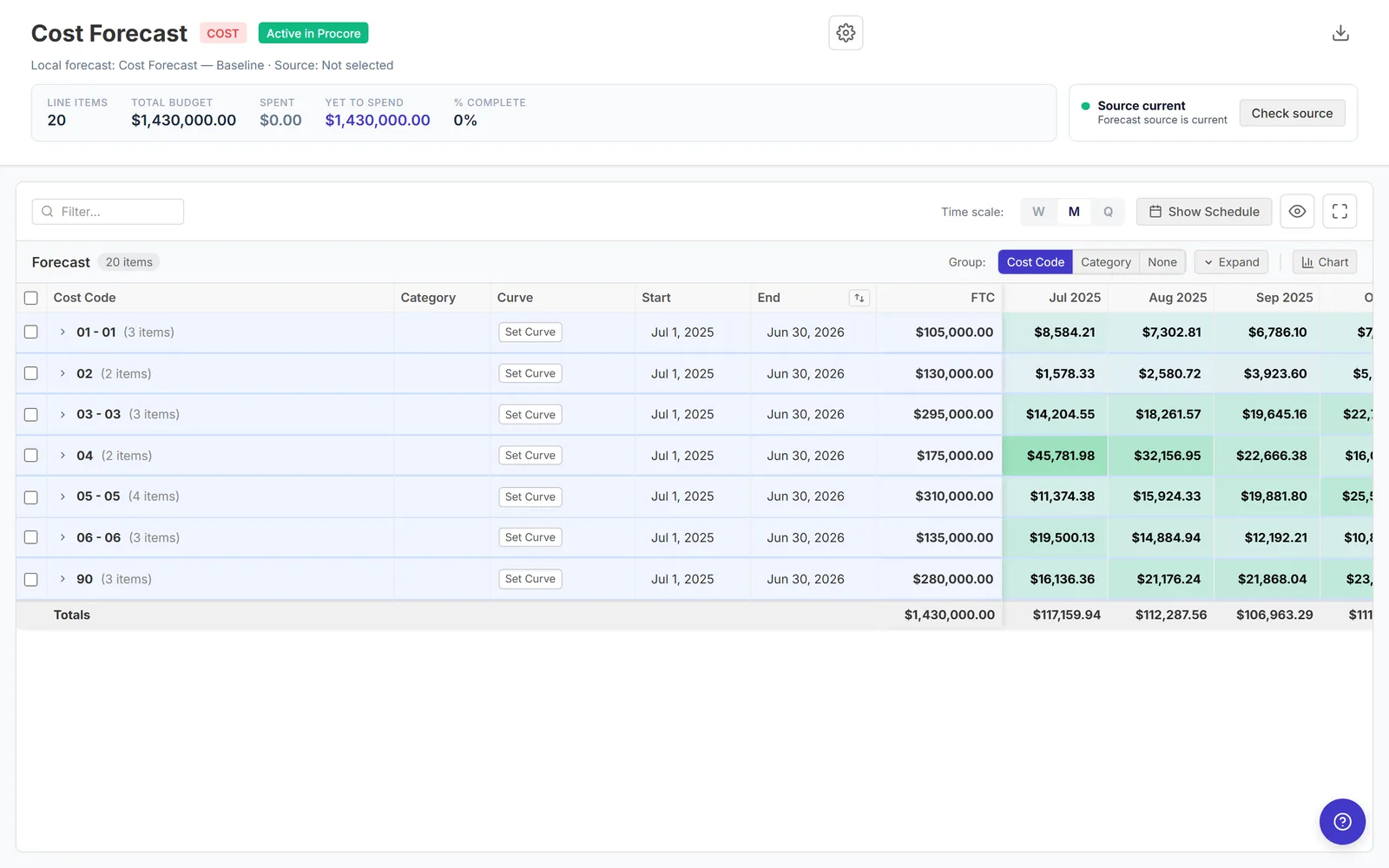Sort by End date column icon
The image size is (1389, 868).
click(859, 298)
